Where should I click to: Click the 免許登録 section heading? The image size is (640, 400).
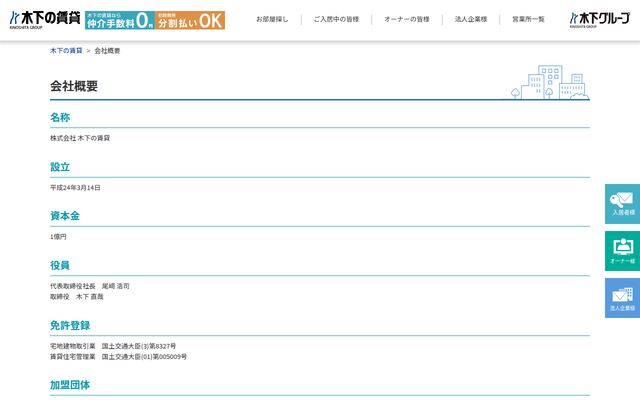[x=70, y=325]
